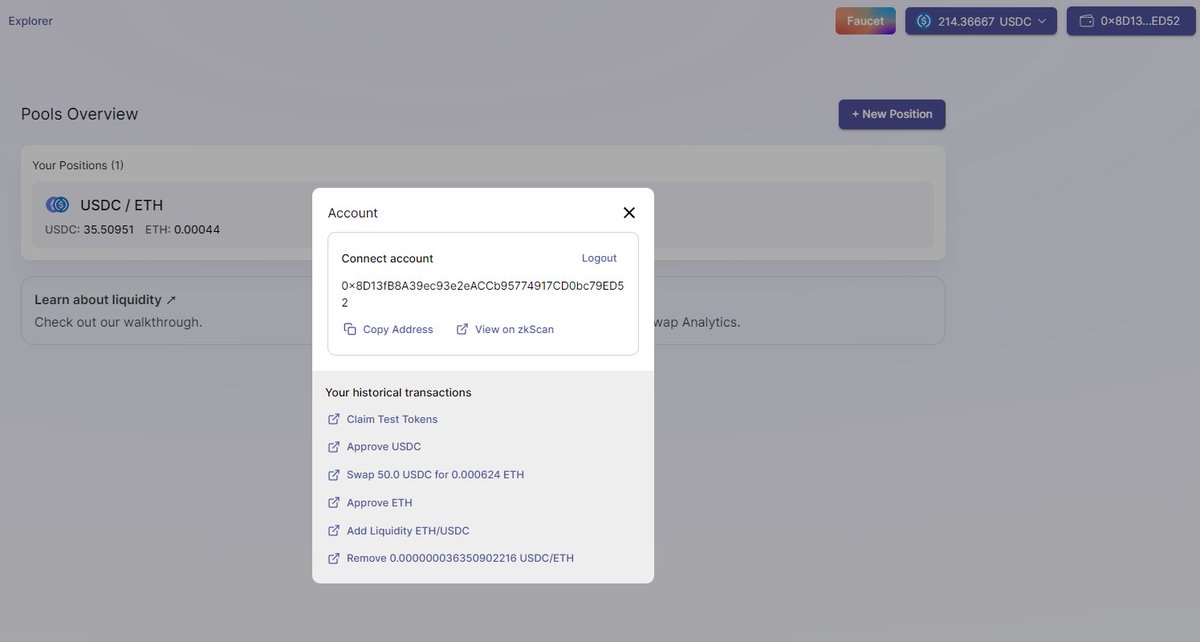Click the USDC: 35.50951 position value

(89, 229)
